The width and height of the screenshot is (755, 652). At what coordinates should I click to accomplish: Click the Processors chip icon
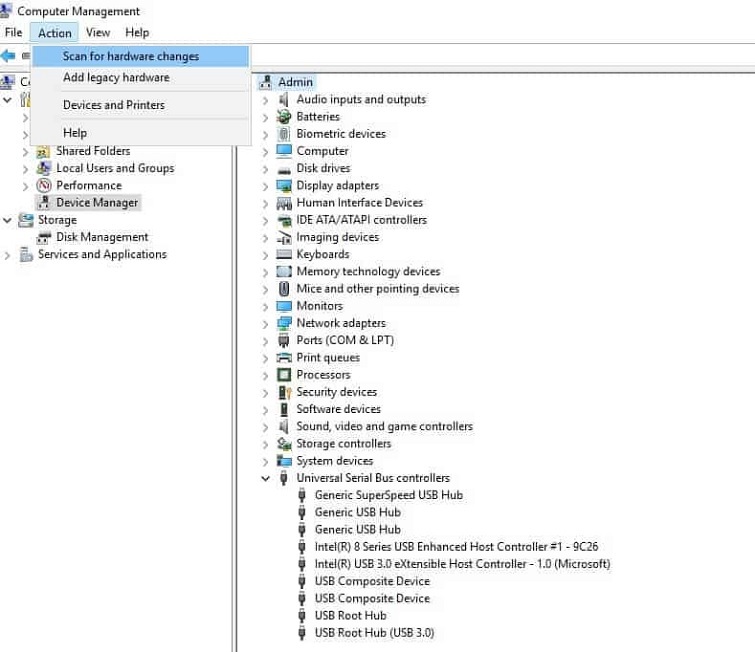[x=284, y=375]
